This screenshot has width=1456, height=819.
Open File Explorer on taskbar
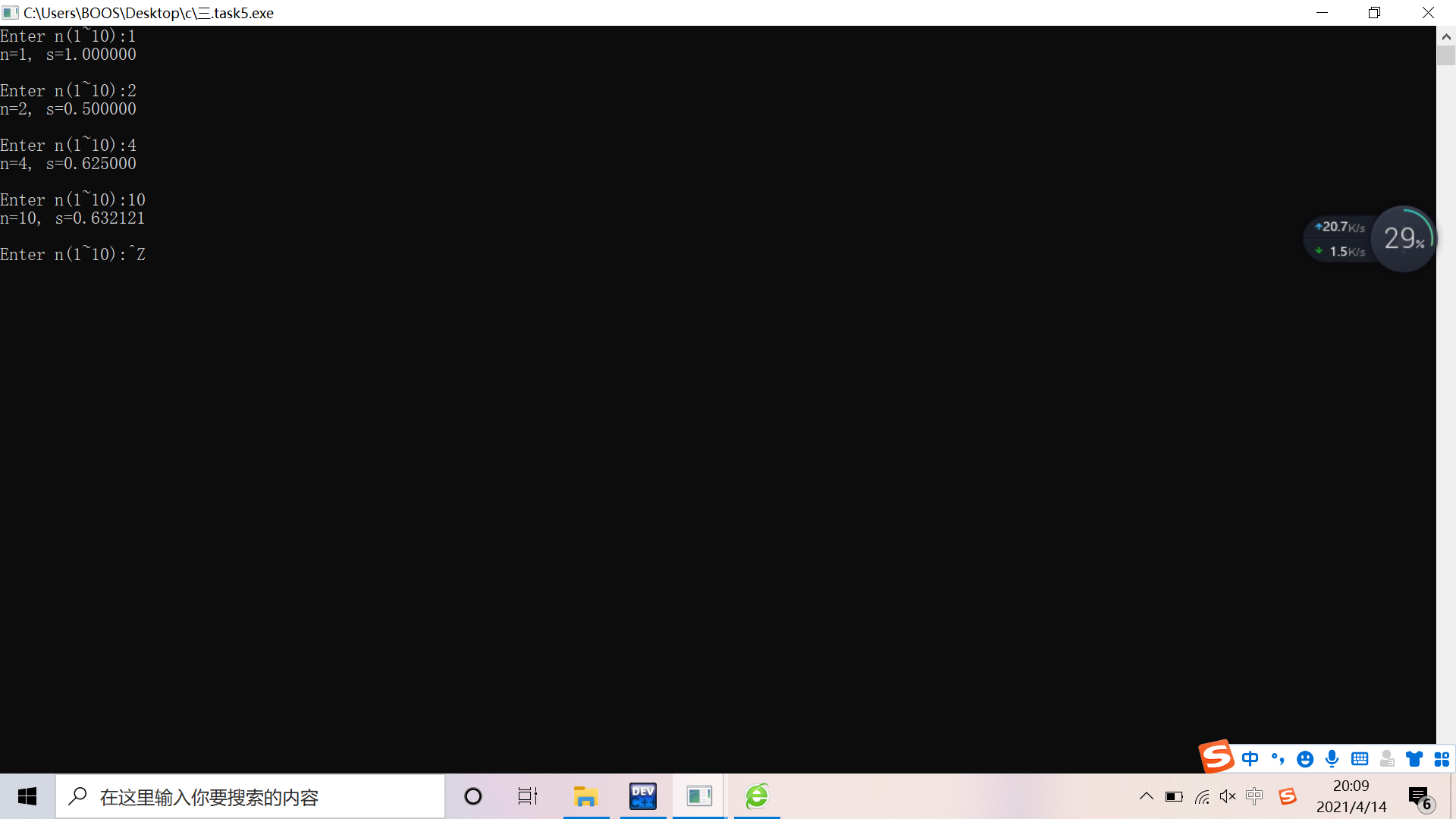click(585, 796)
